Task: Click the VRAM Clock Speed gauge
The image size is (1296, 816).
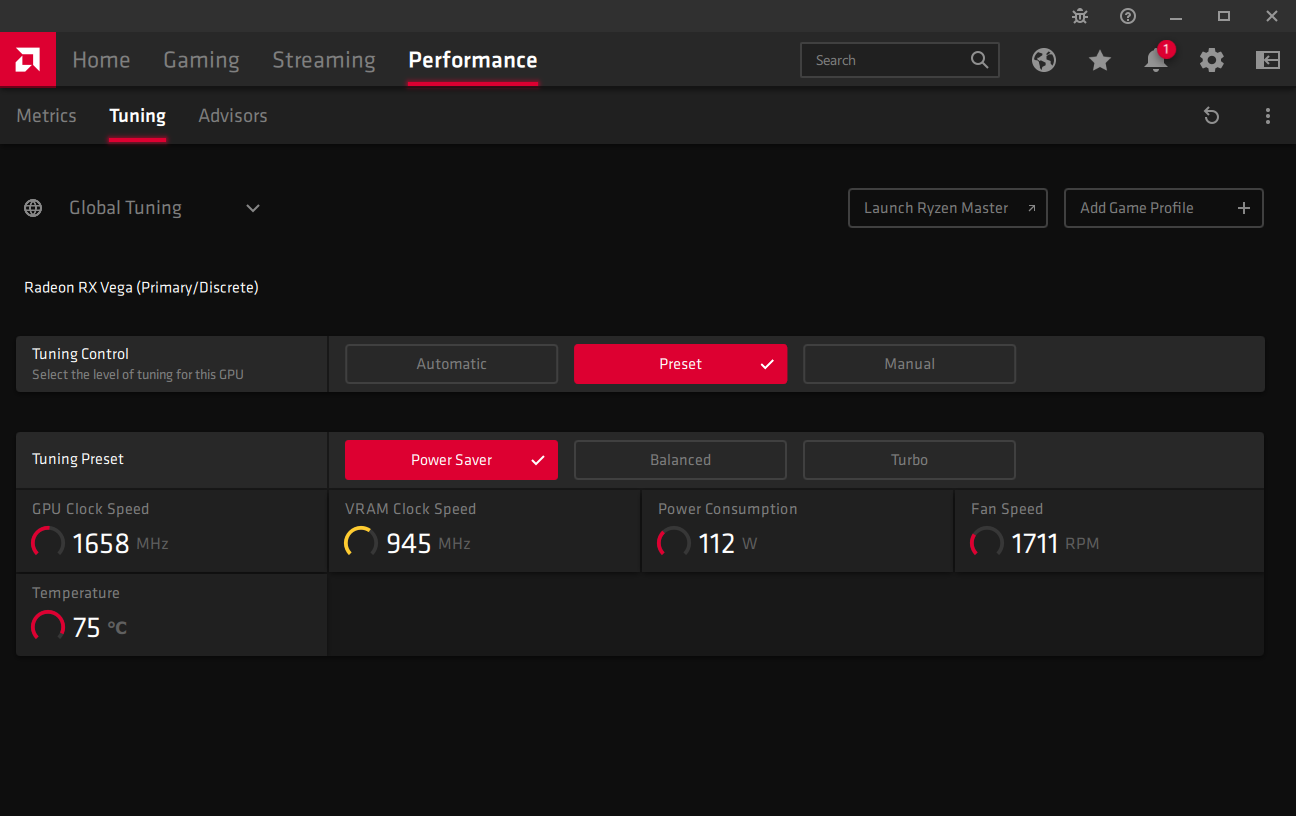Action: click(x=361, y=543)
